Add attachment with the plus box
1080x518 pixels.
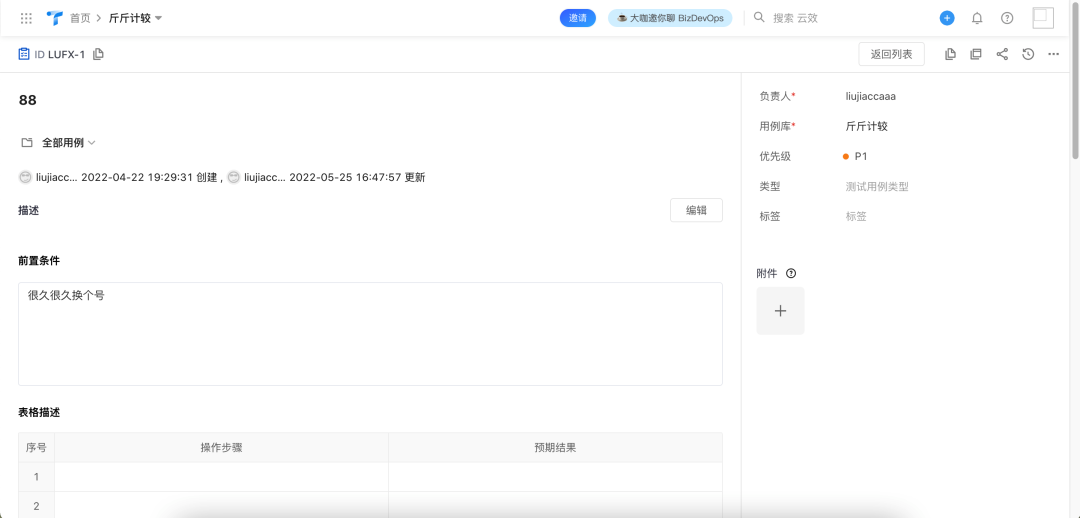point(780,311)
